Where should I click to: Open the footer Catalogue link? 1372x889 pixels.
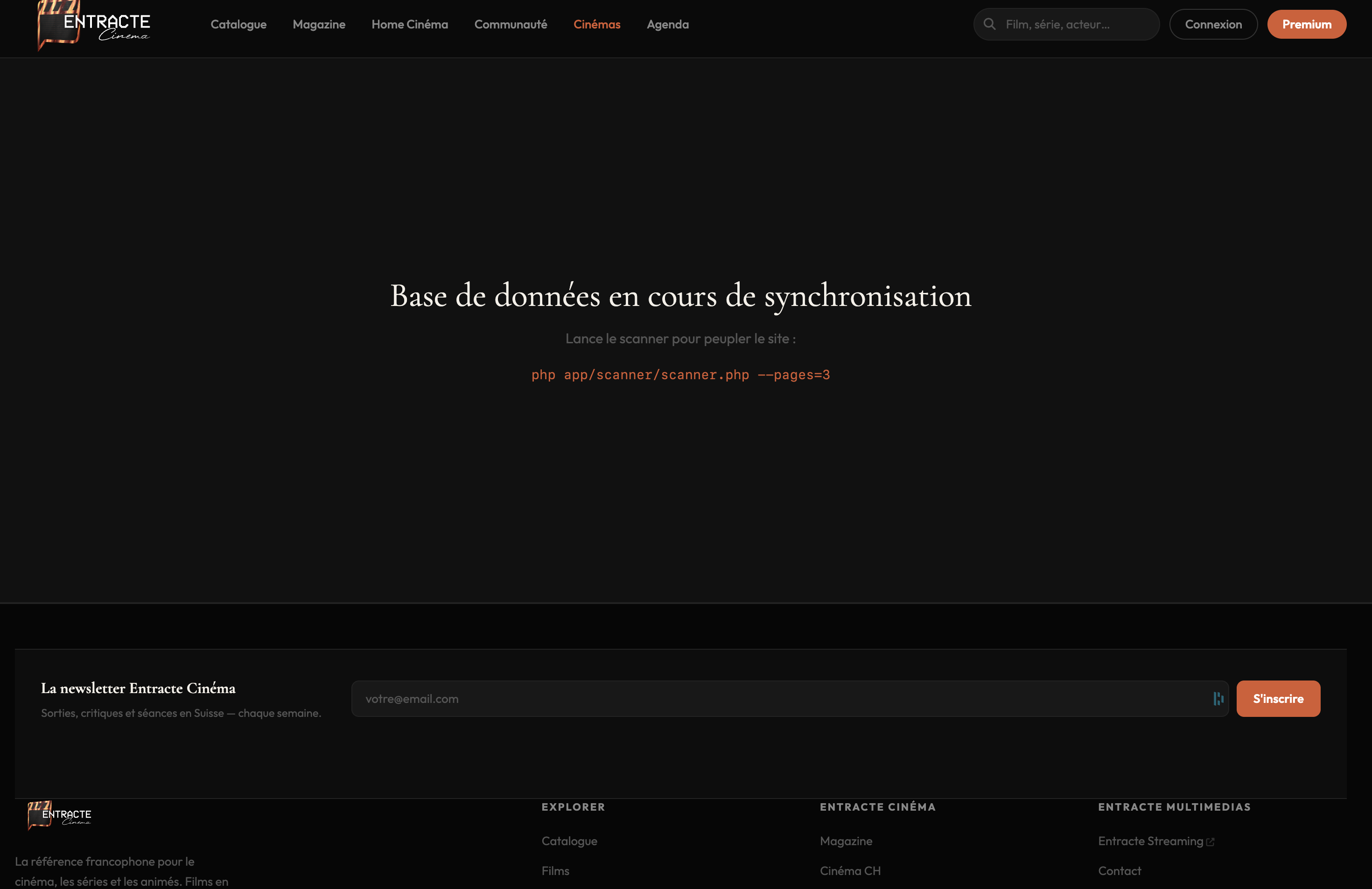569,841
